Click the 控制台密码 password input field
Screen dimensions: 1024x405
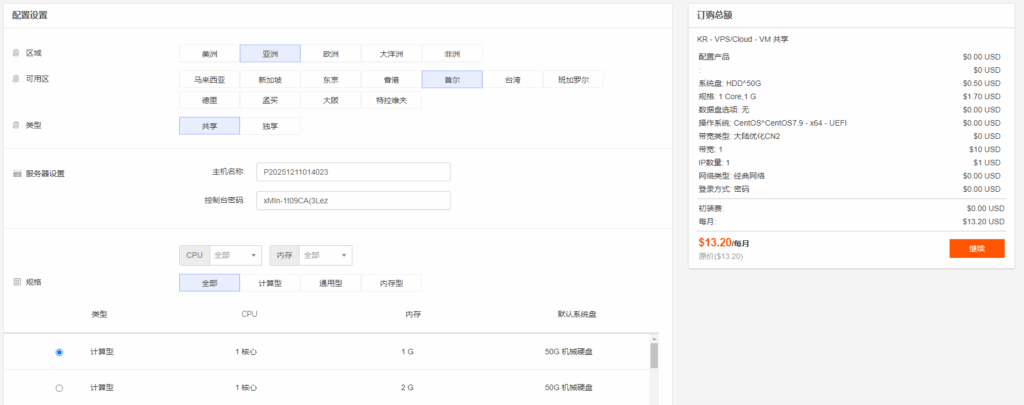click(x=353, y=200)
